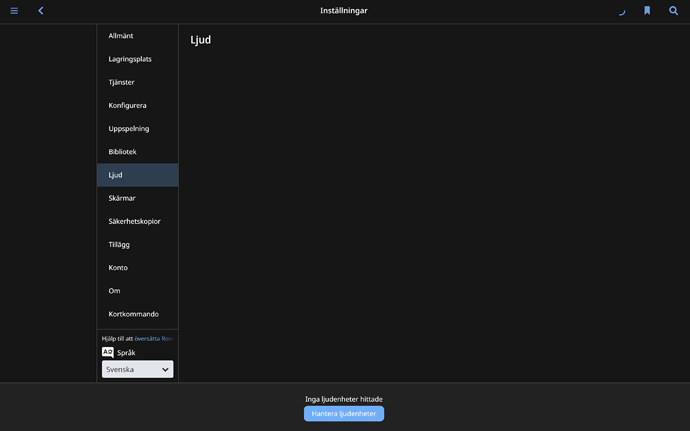The height and width of the screenshot is (431, 690).
Task: Click the Ljud page heading
Action: [x=201, y=40]
